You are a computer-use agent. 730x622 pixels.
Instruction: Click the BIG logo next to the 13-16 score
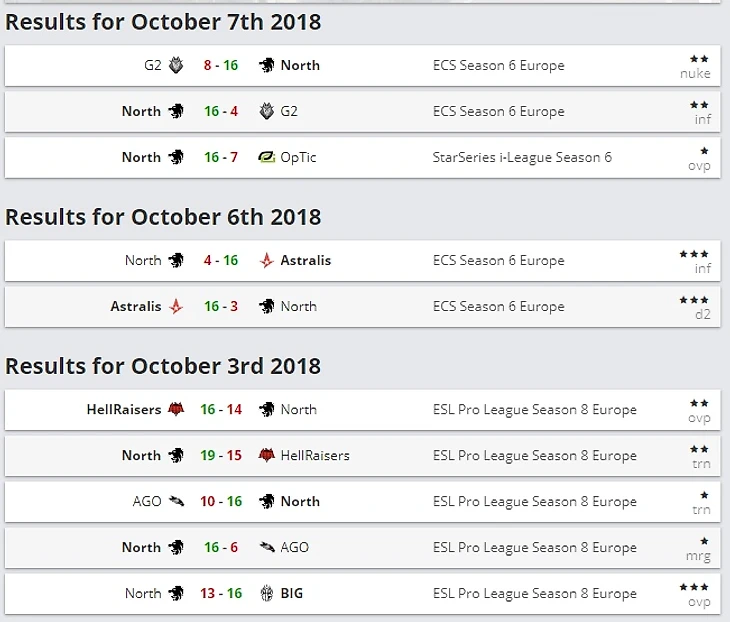point(267,593)
